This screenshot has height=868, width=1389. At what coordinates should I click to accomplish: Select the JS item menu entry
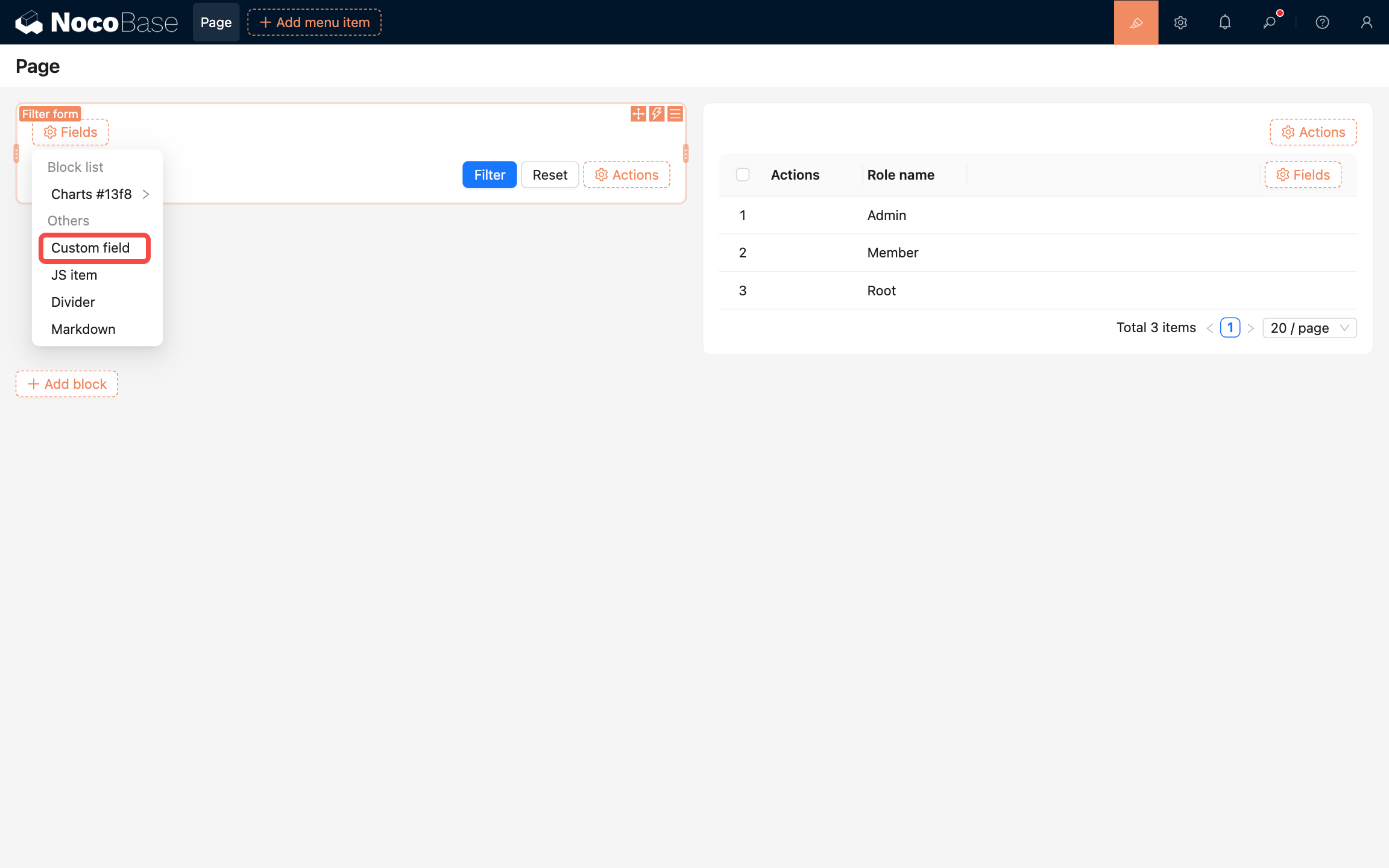pyautogui.click(x=74, y=275)
